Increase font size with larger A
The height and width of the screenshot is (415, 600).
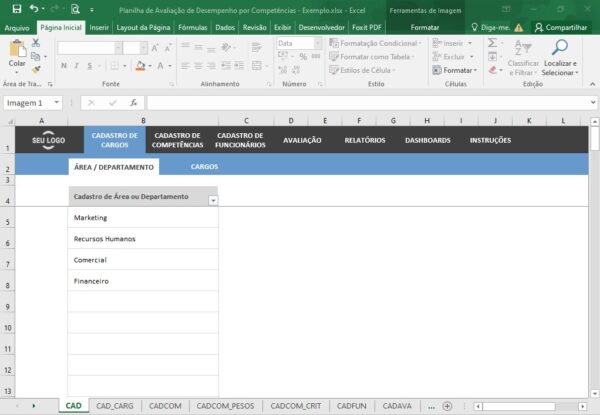coord(155,48)
